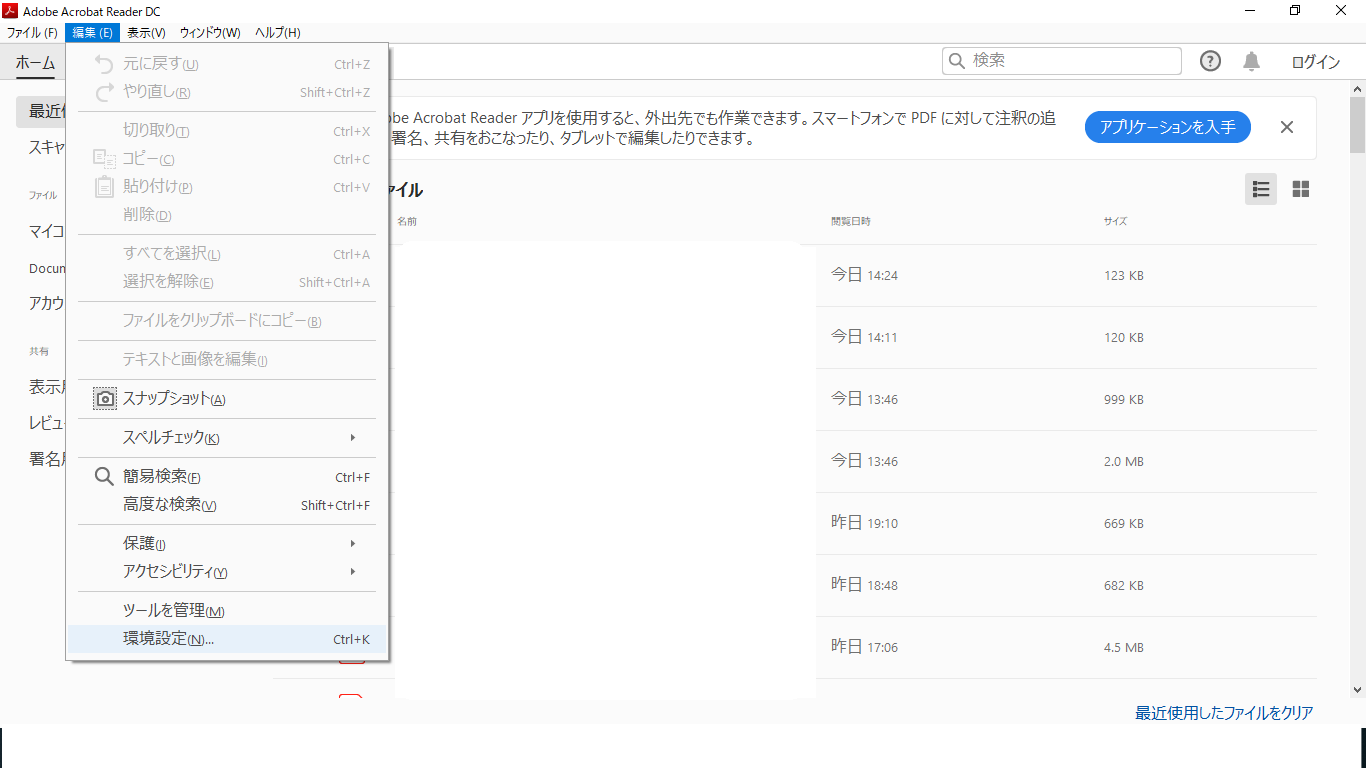Viewport: 1366px width, 768px height.
Task: Click the ログイン link
Action: click(1315, 62)
